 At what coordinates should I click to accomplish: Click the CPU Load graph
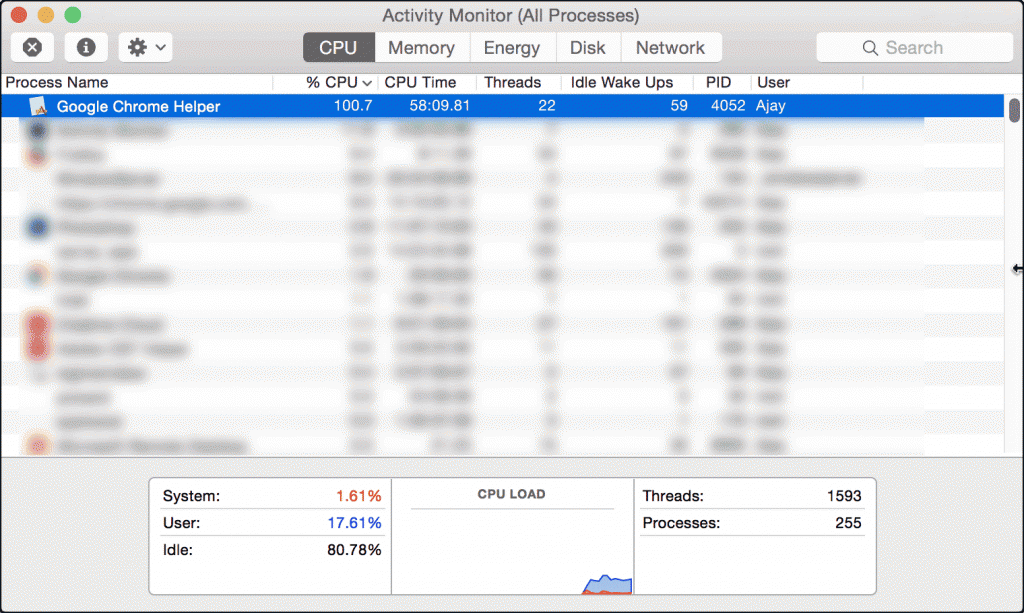tap(512, 545)
